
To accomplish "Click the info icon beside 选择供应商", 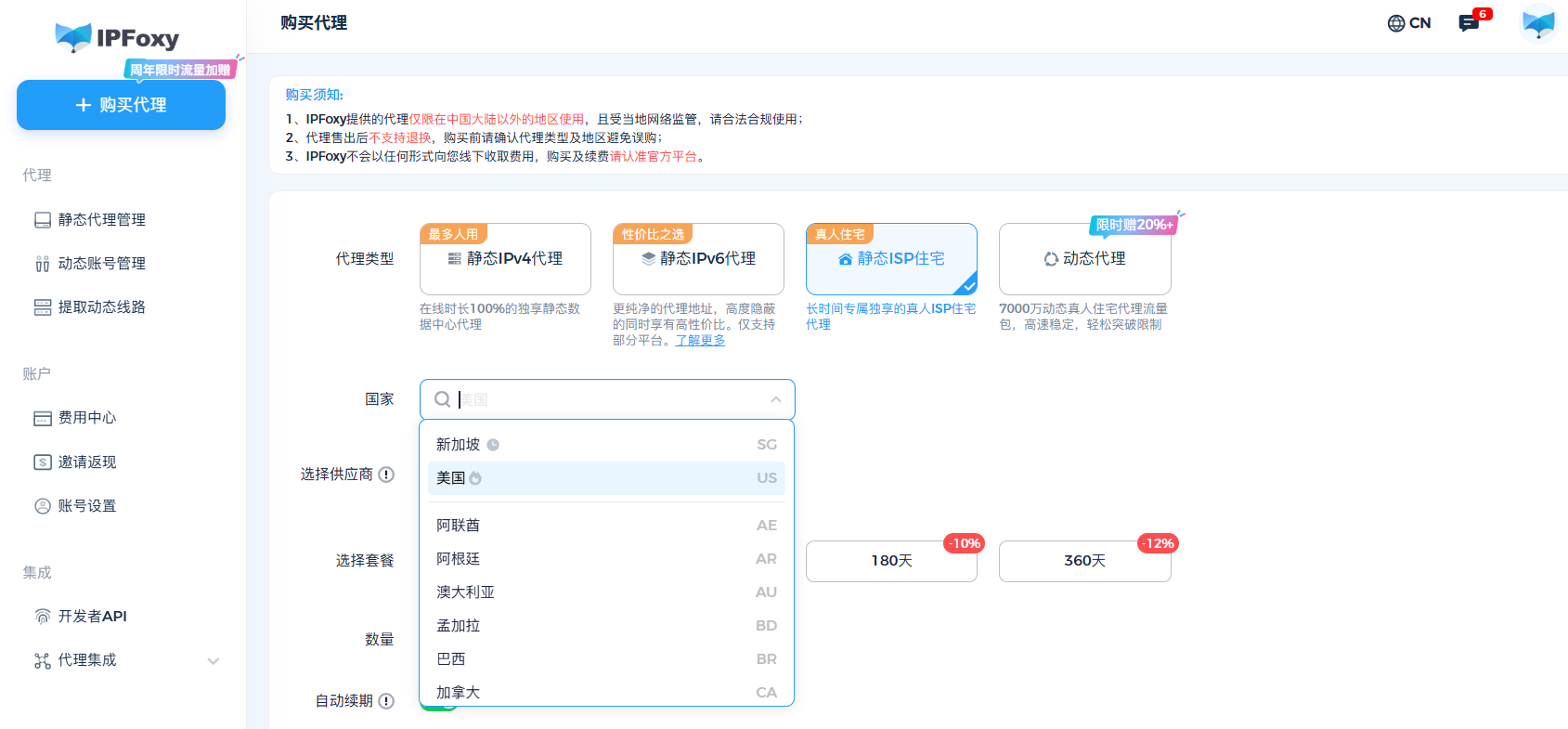I will click(386, 475).
